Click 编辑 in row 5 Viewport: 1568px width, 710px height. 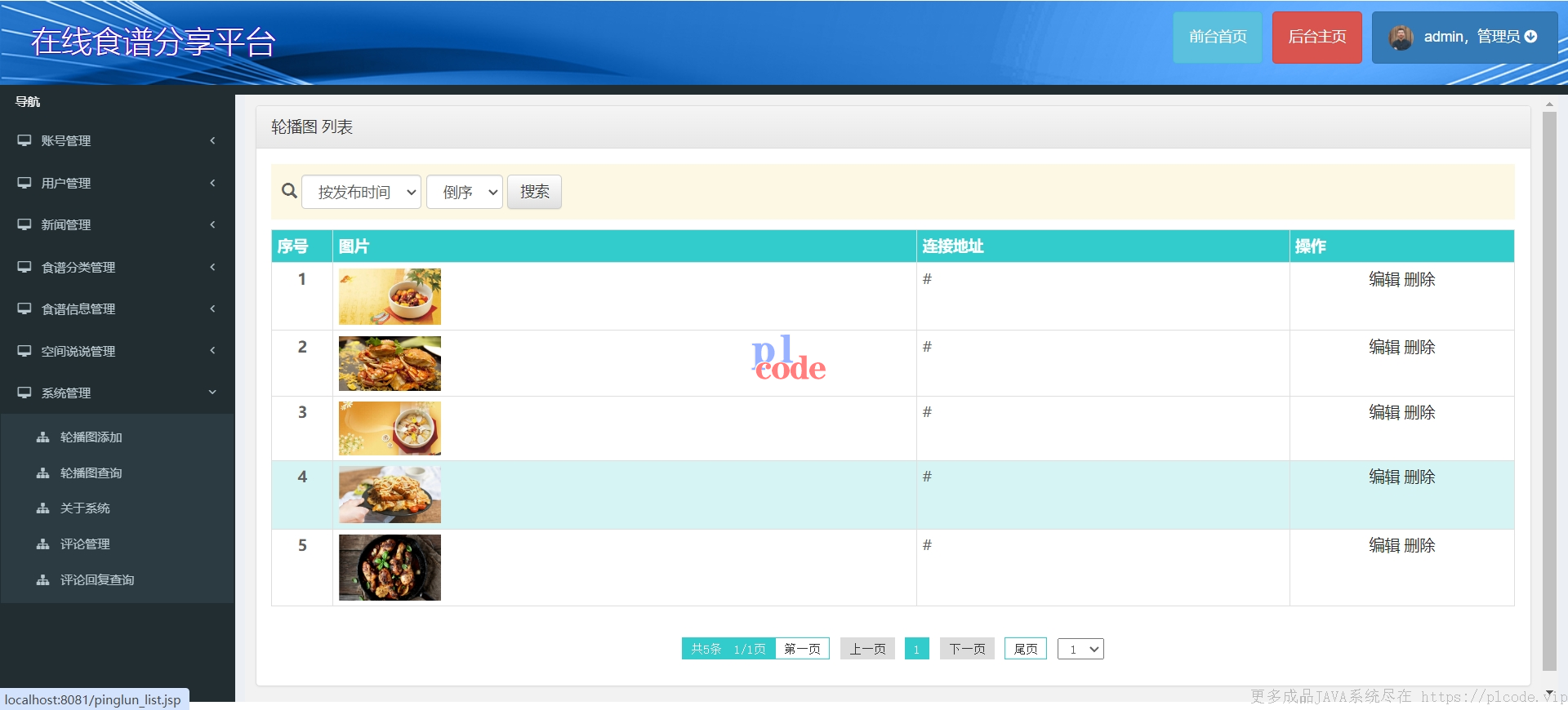tap(1384, 545)
